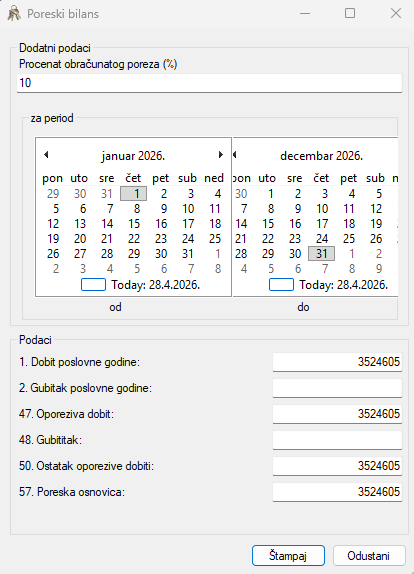Select grayed 8 in januar calendar's last row
This screenshot has height=574, width=414.
click(217, 269)
